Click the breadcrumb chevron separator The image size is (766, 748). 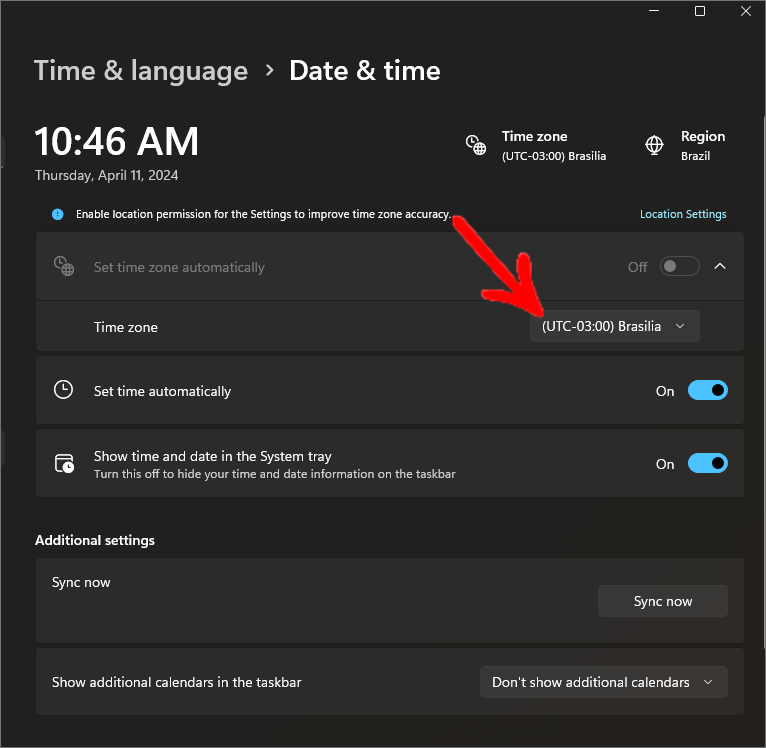point(269,71)
